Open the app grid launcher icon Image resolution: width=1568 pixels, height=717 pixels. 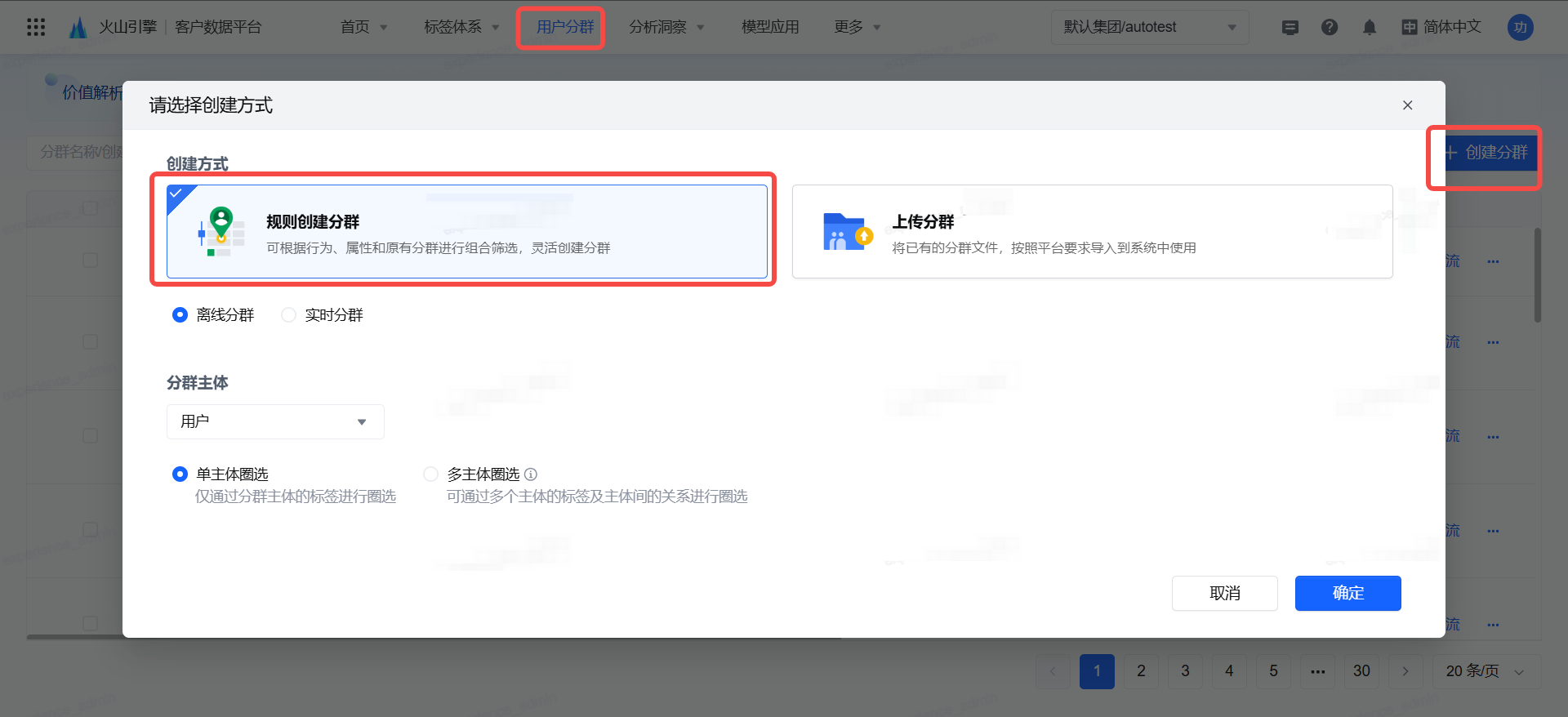pyautogui.click(x=36, y=27)
